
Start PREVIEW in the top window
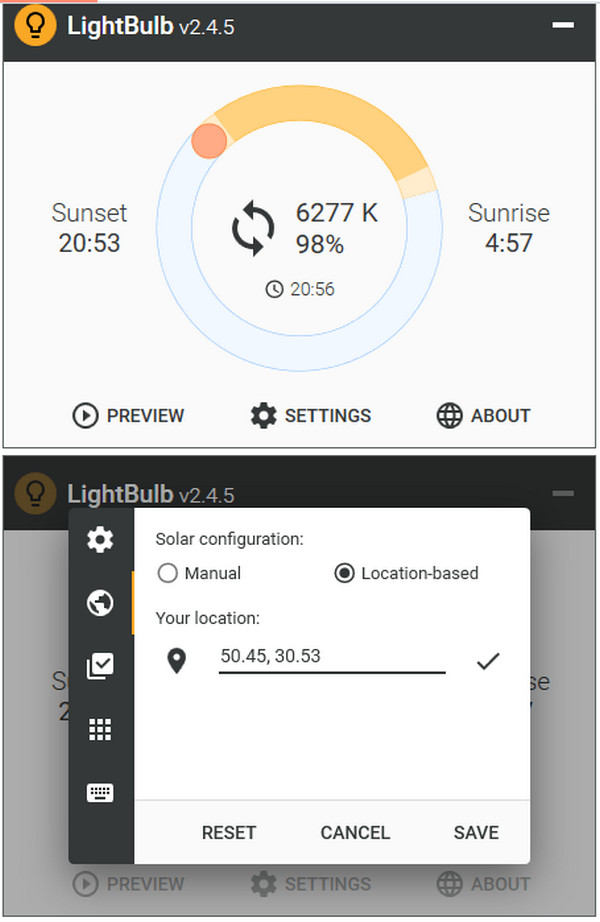[x=128, y=415]
